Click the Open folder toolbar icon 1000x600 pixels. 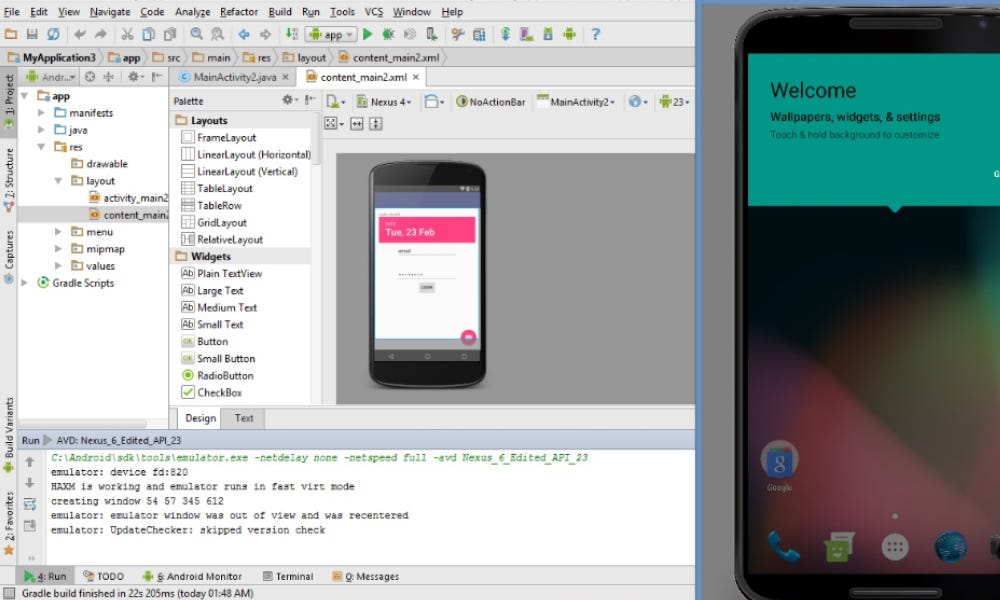[x=11, y=34]
